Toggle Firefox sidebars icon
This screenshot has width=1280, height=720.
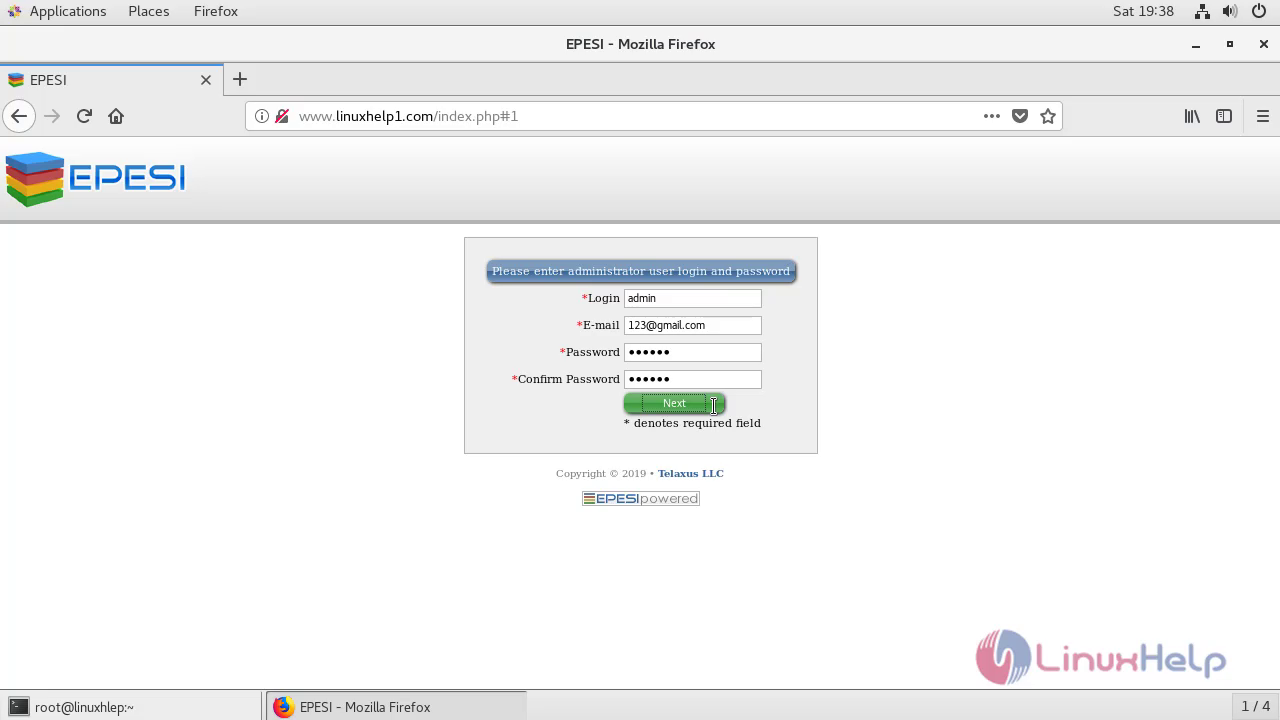(1224, 116)
